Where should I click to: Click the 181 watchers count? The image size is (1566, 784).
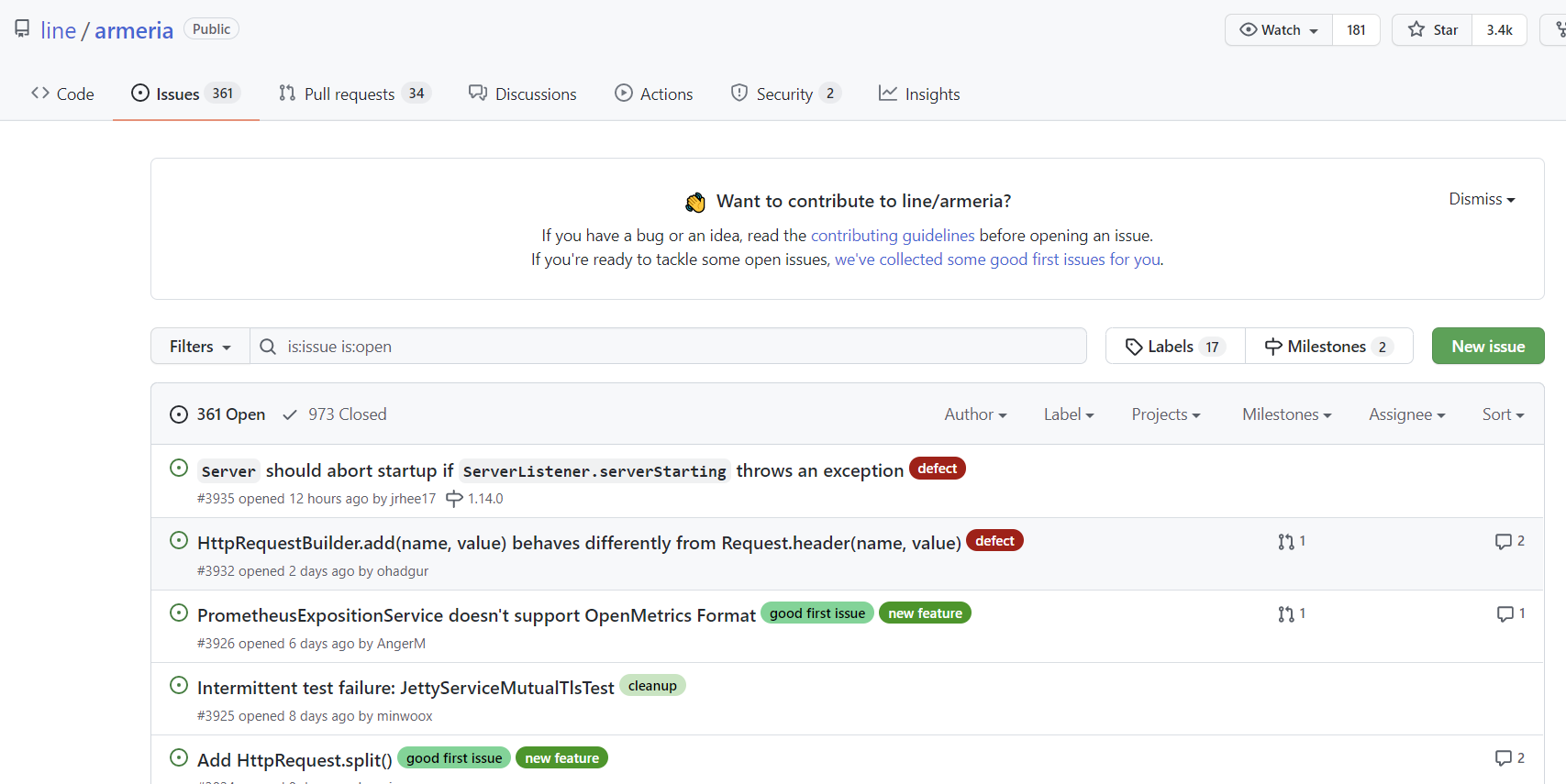coord(1356,30)
